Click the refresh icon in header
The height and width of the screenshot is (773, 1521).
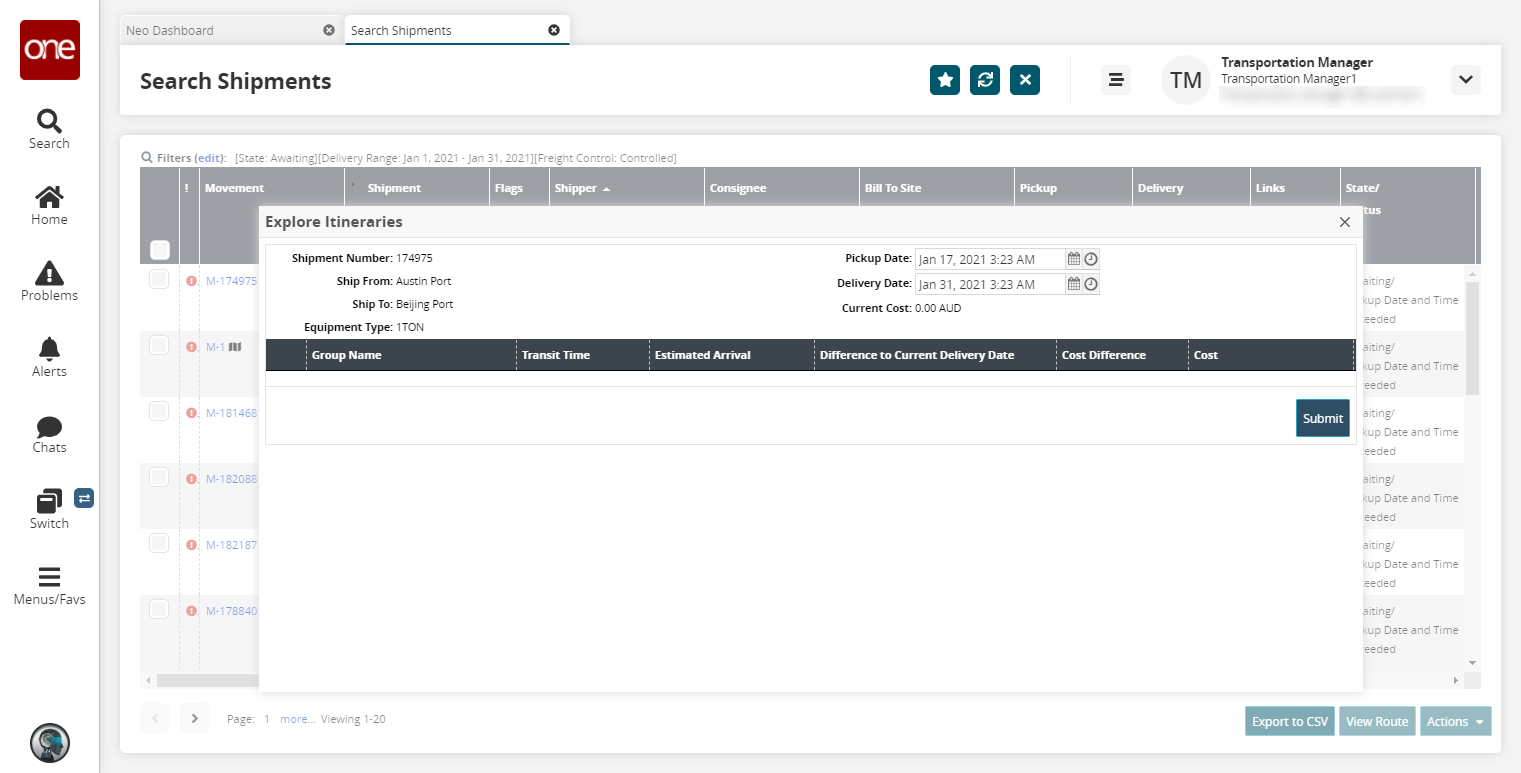tap(985, 80)
